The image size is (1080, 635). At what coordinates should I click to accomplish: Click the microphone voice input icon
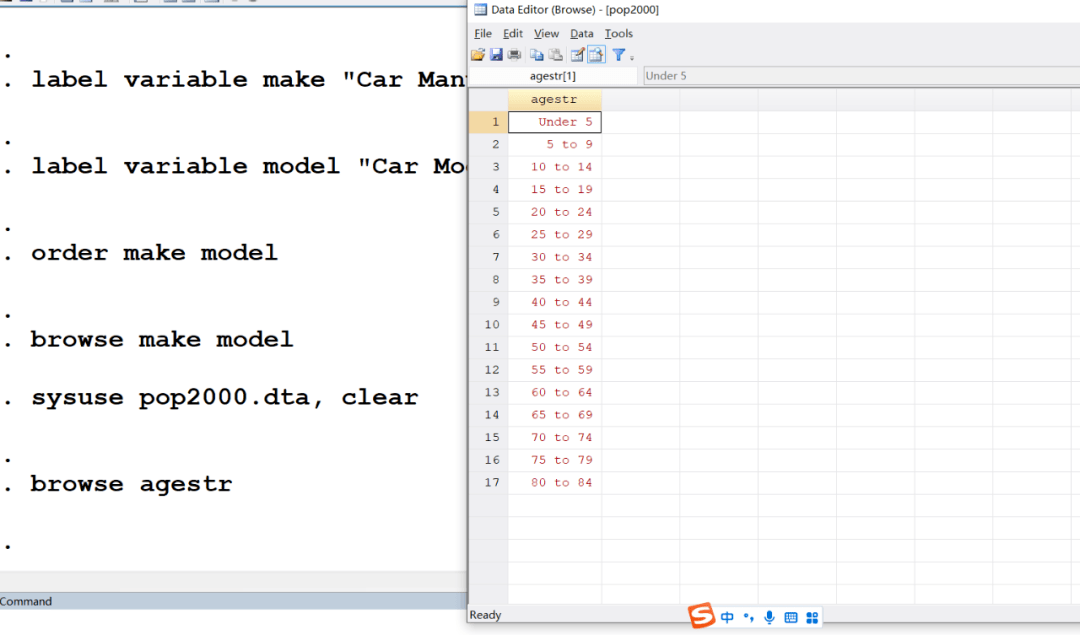click(769, 617)
